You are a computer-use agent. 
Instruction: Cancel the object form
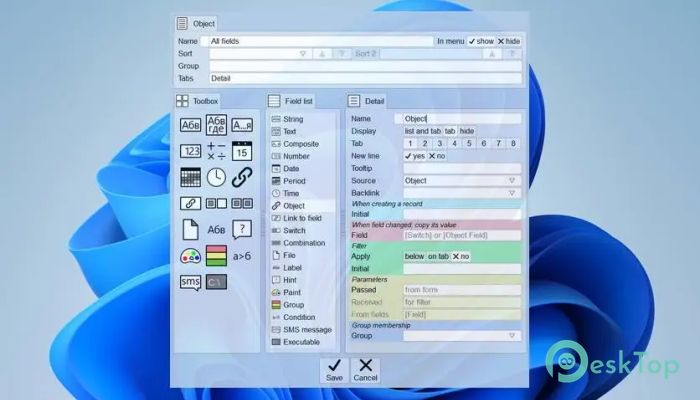click(365, 370)
